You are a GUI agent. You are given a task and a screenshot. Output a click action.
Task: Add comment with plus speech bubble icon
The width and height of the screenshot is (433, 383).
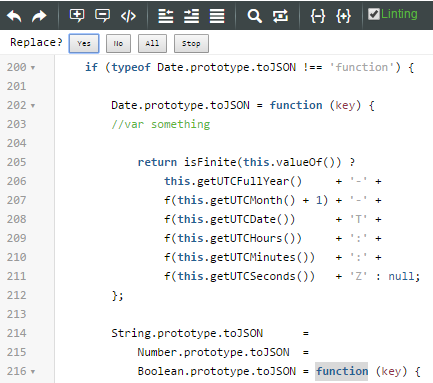(77, 16)
